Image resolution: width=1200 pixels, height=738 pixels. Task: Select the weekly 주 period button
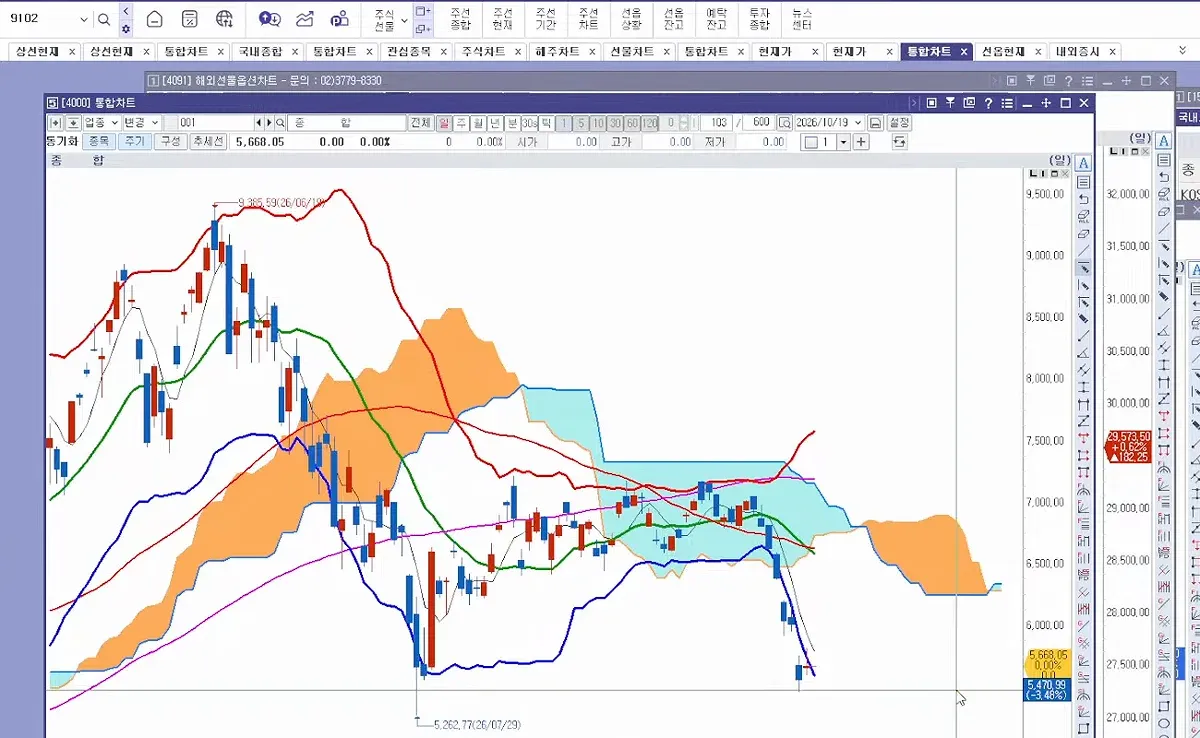461,123
